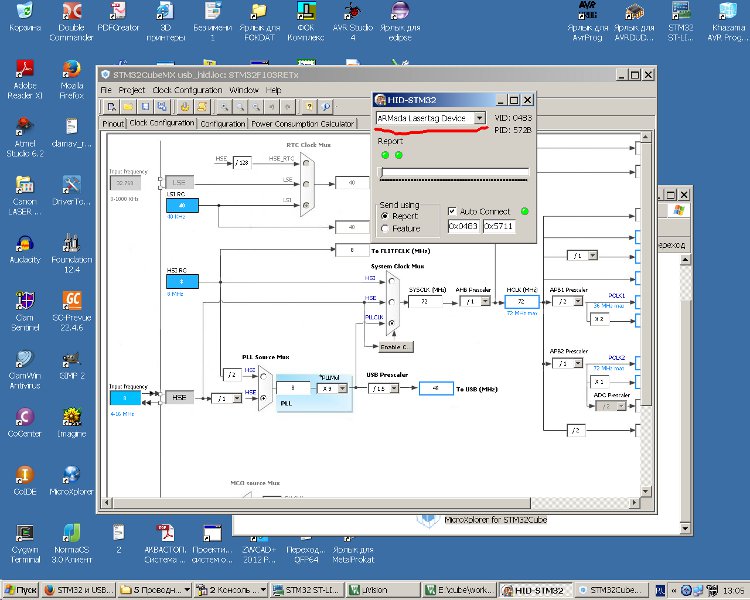The width and height of the screenshot is (750, 600).
Task: Click the search magnifier icon right of Help
Action: pos(326,106)
